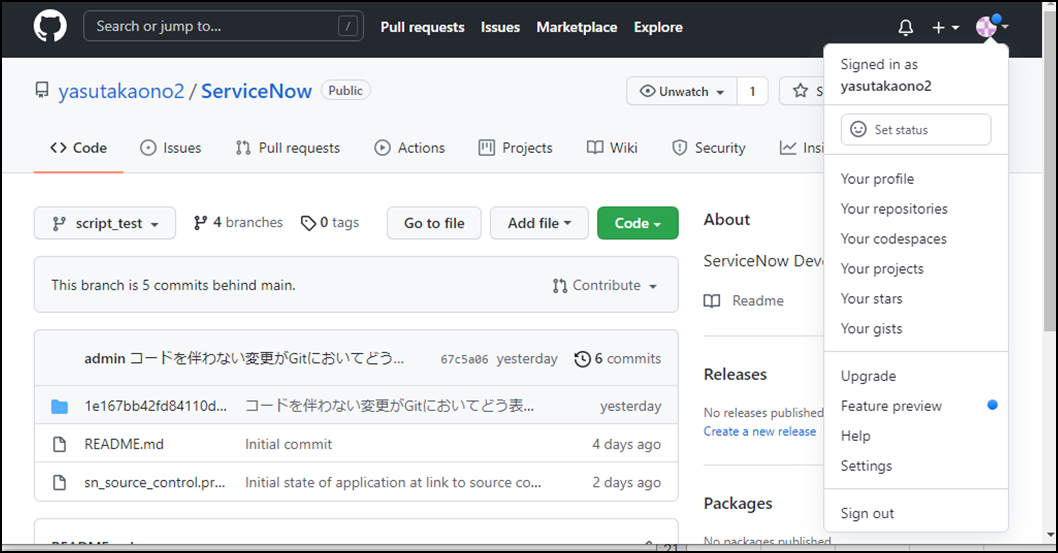Click the Go to file button
This screenshot has width=1058, height=553.
tap(434, 223)
